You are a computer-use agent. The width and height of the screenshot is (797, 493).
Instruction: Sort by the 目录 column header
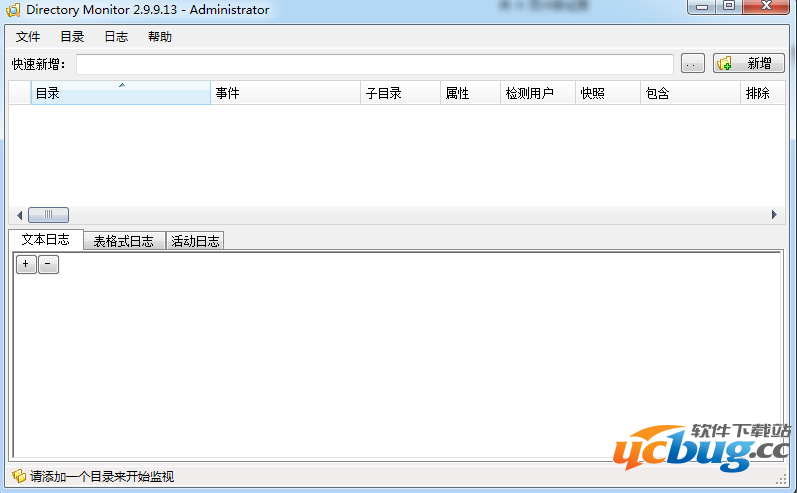pos(120,93)
